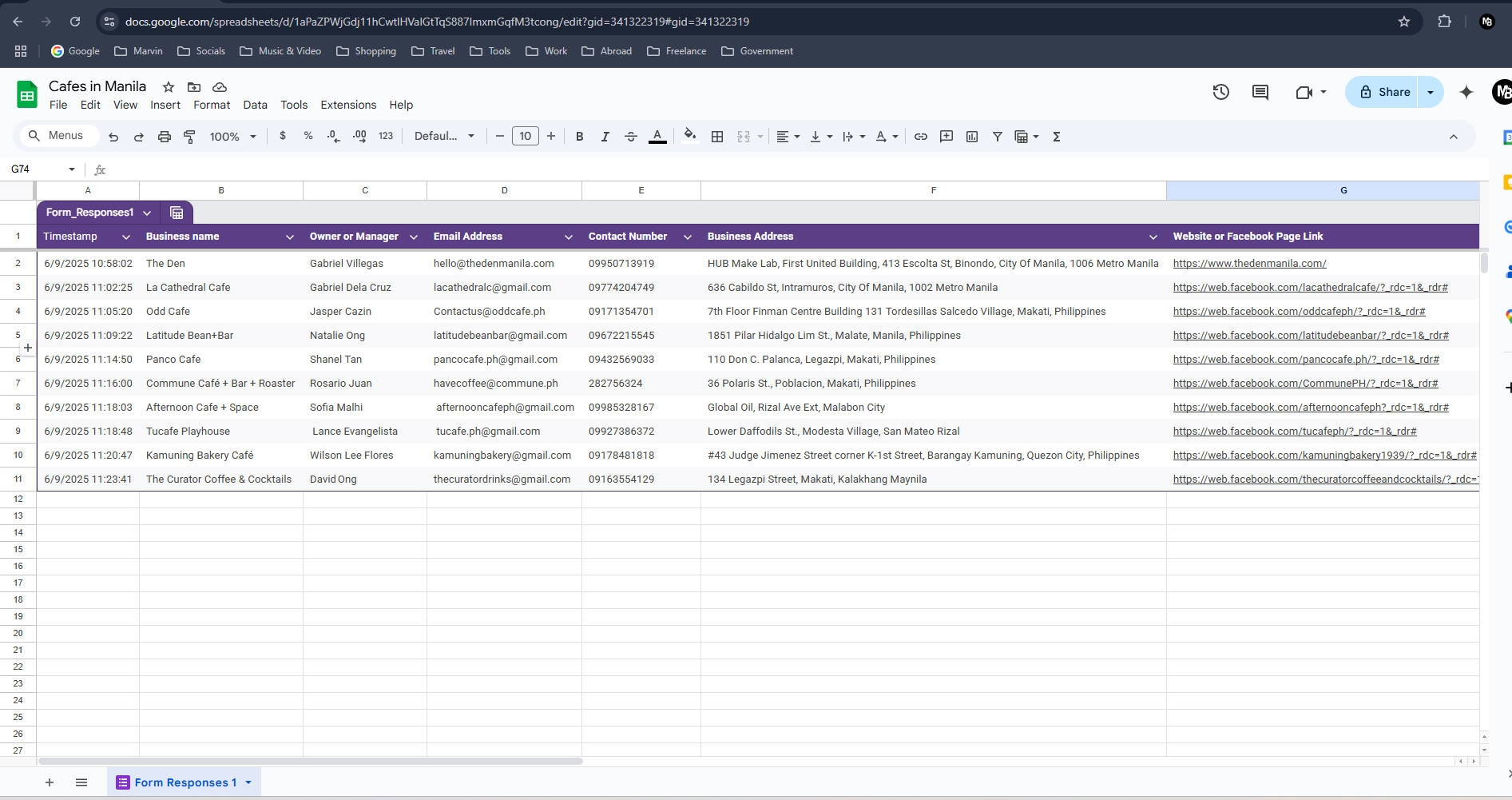The height and width of the screenshot is (800, 1512).
Task: Click the Functions sigma icon
Action: coord(1056,137)
